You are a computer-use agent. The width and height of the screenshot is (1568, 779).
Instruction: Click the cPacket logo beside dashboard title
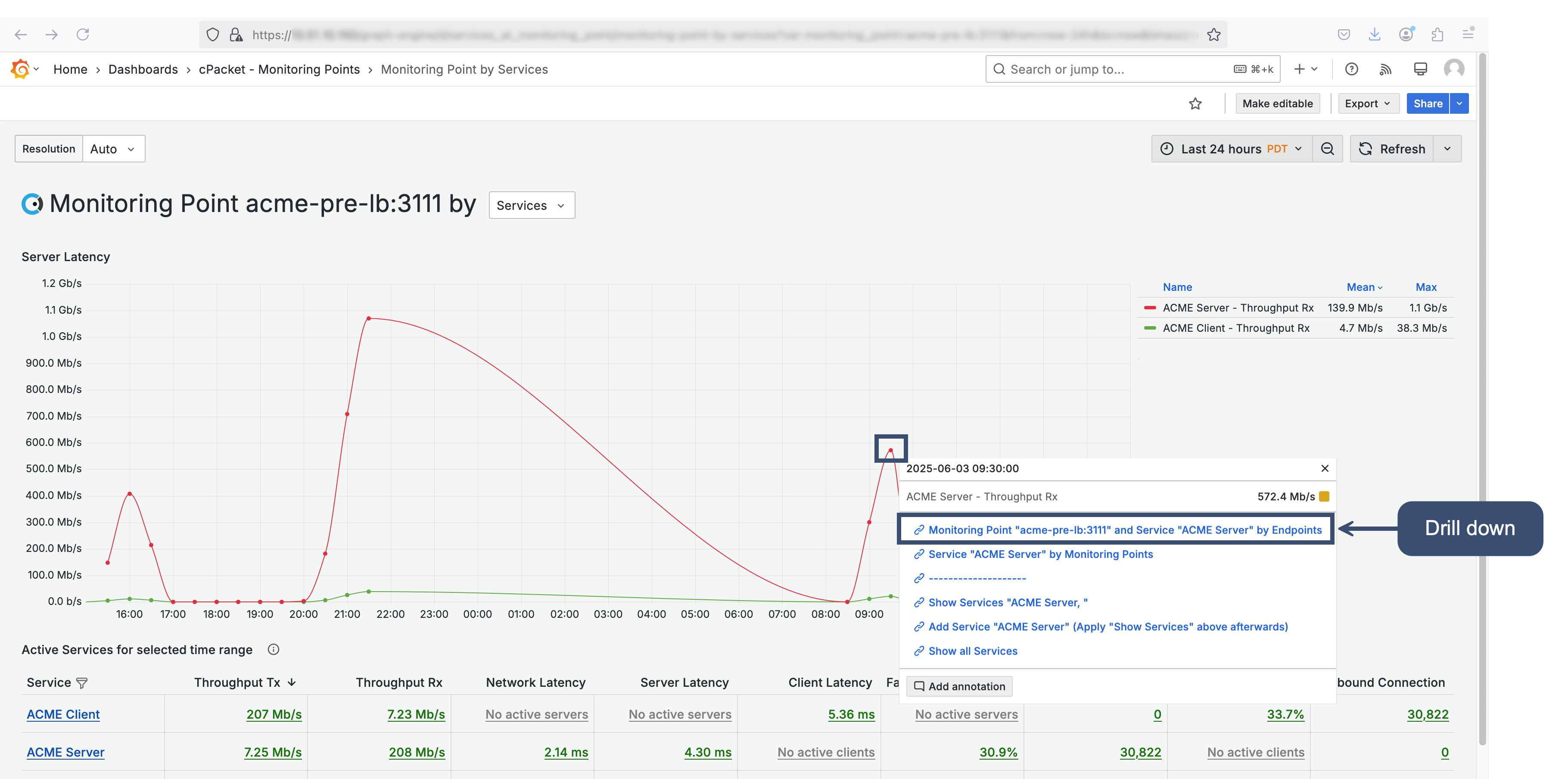[31, 204]
